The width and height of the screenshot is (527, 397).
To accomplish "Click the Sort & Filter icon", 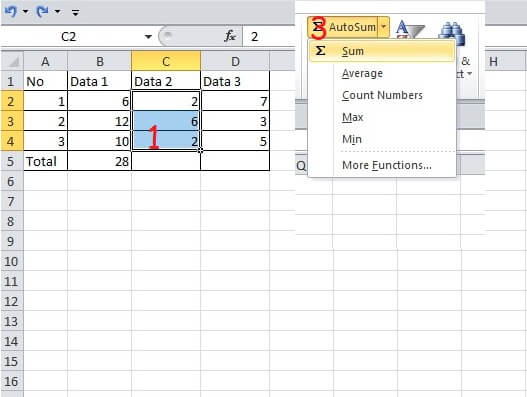I will click(410, 29).
